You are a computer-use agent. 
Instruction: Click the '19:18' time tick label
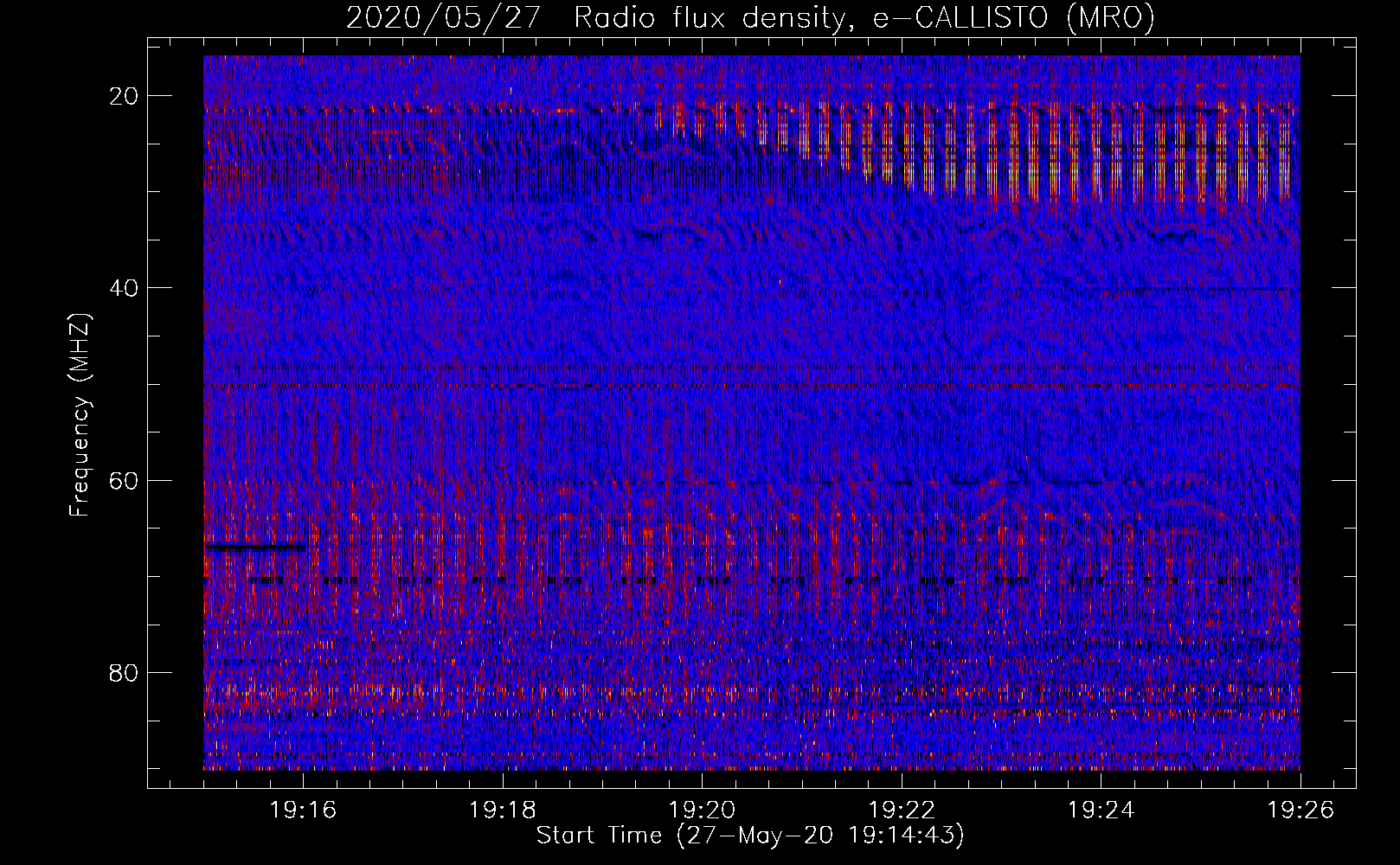(x=503, y=811)
